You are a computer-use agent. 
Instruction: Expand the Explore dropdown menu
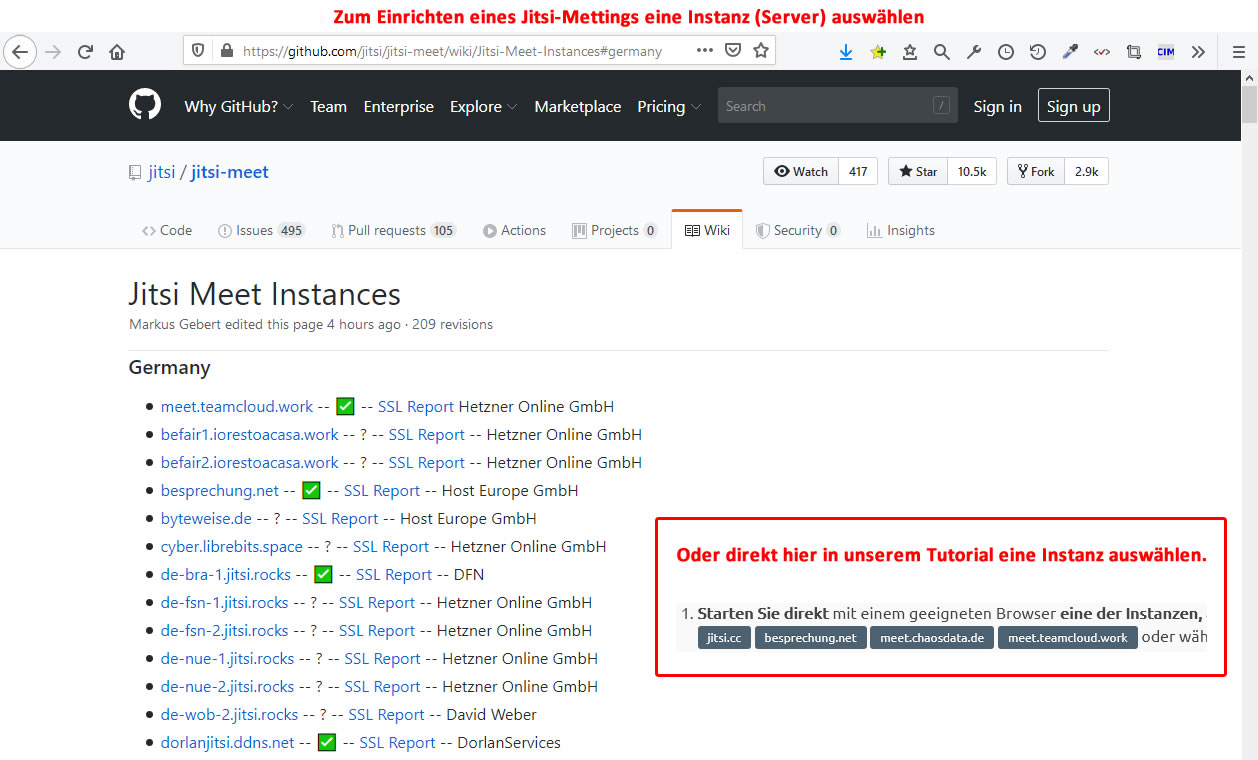tap(484, 107)
